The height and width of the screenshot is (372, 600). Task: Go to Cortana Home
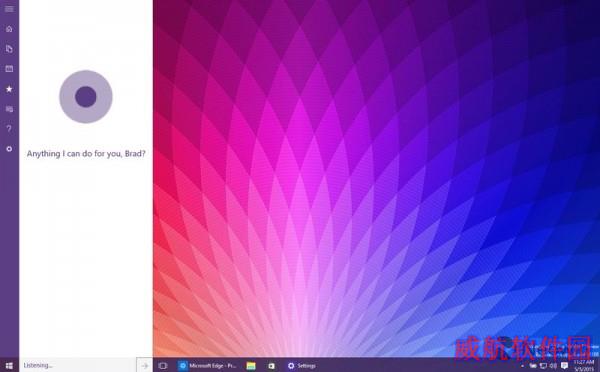pos(9,29)
